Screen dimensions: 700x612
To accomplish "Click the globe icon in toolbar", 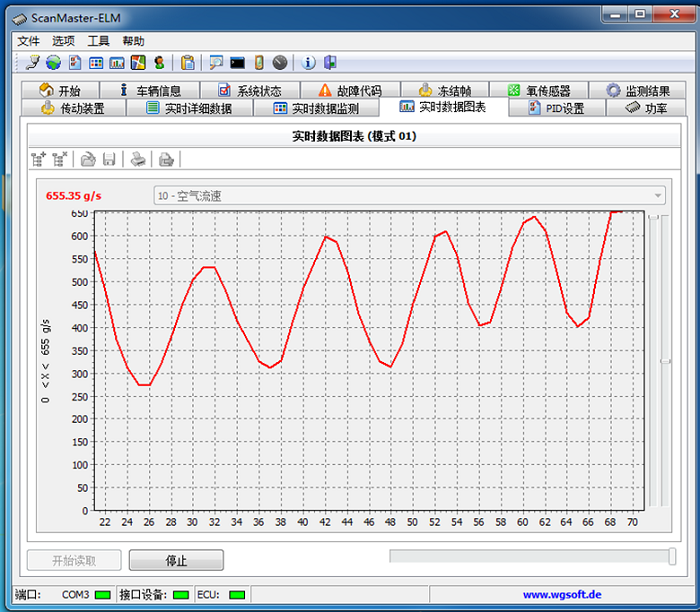I will point(52,63).
